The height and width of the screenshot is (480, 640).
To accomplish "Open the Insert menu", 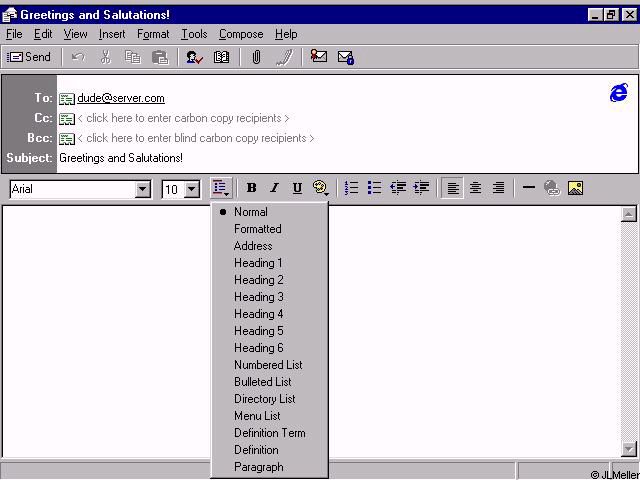I will point(112,34).
